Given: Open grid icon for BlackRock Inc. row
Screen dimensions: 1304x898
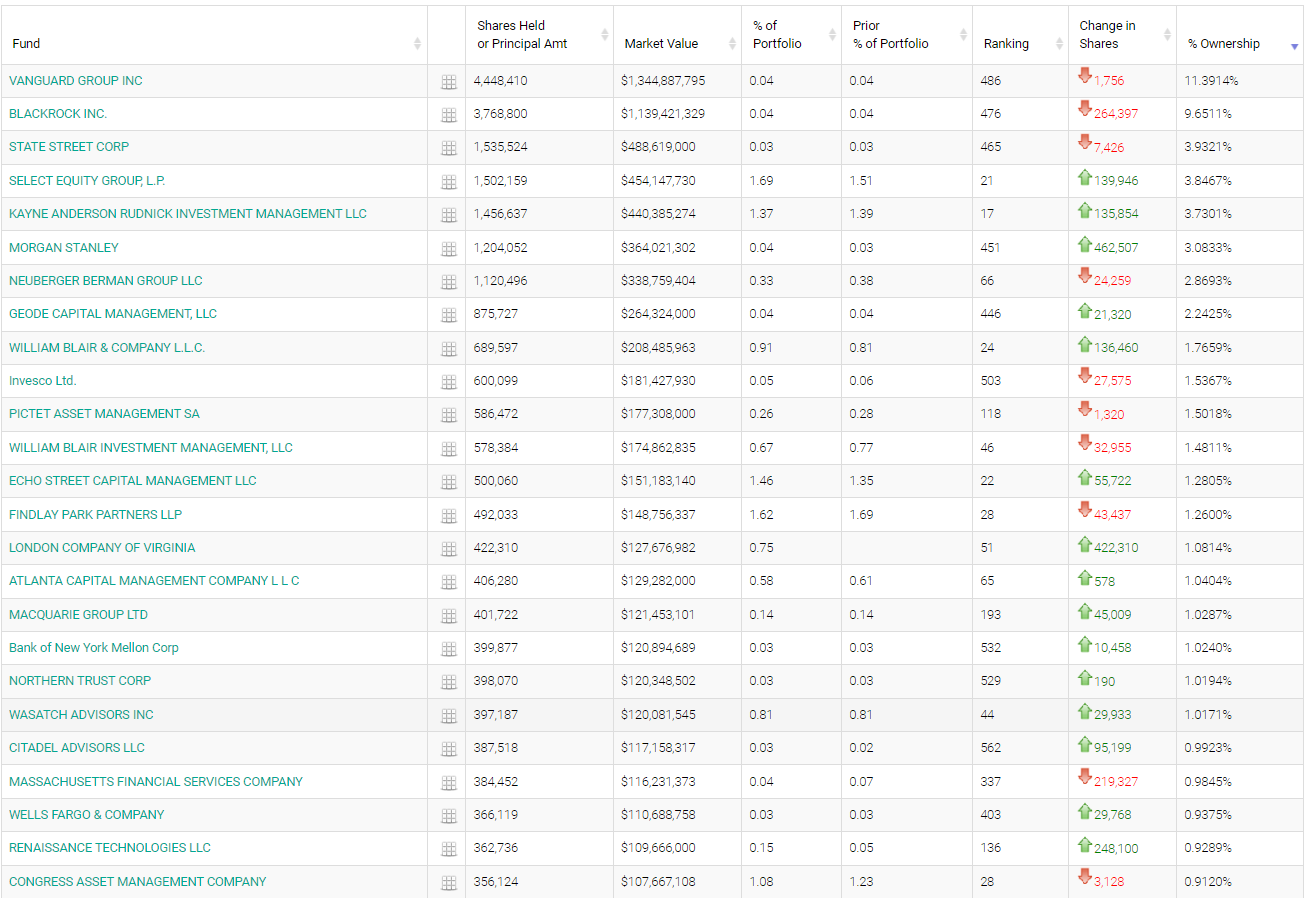Looking at the screenshot, I should (448, 115).
